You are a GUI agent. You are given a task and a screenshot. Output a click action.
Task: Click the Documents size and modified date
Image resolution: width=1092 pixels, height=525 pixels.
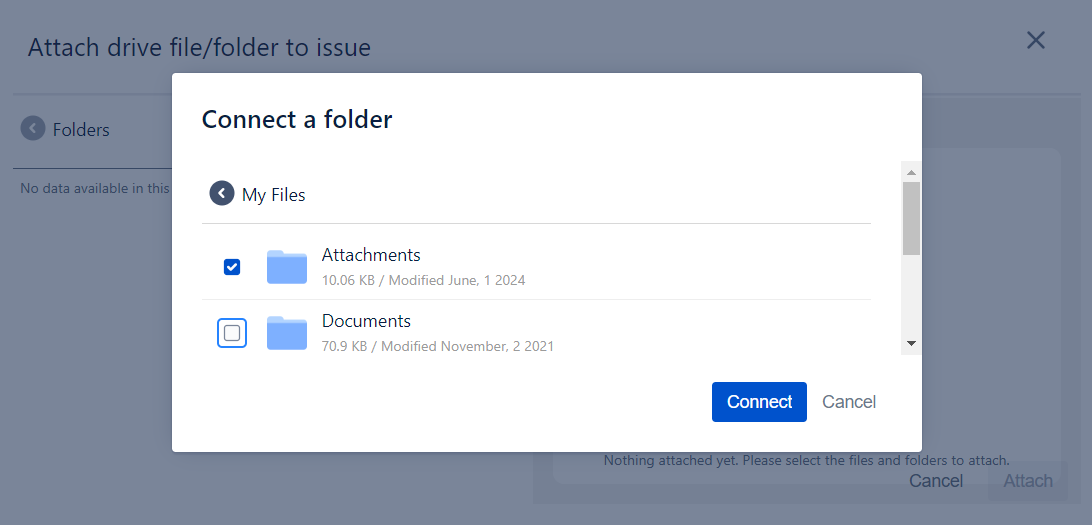click(437, 346)
